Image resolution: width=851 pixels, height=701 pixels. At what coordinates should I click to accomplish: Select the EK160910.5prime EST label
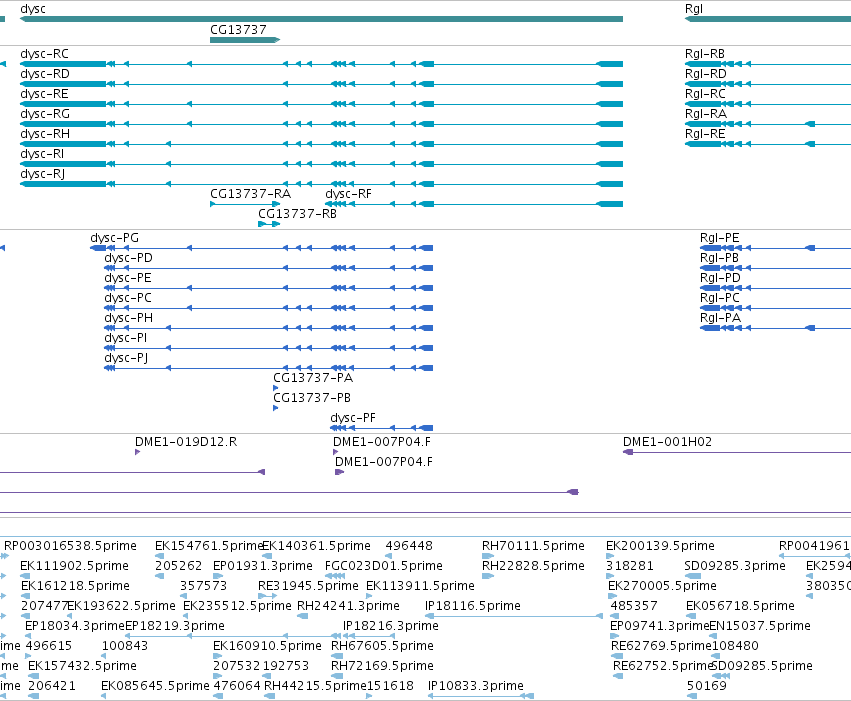(268, 646)
